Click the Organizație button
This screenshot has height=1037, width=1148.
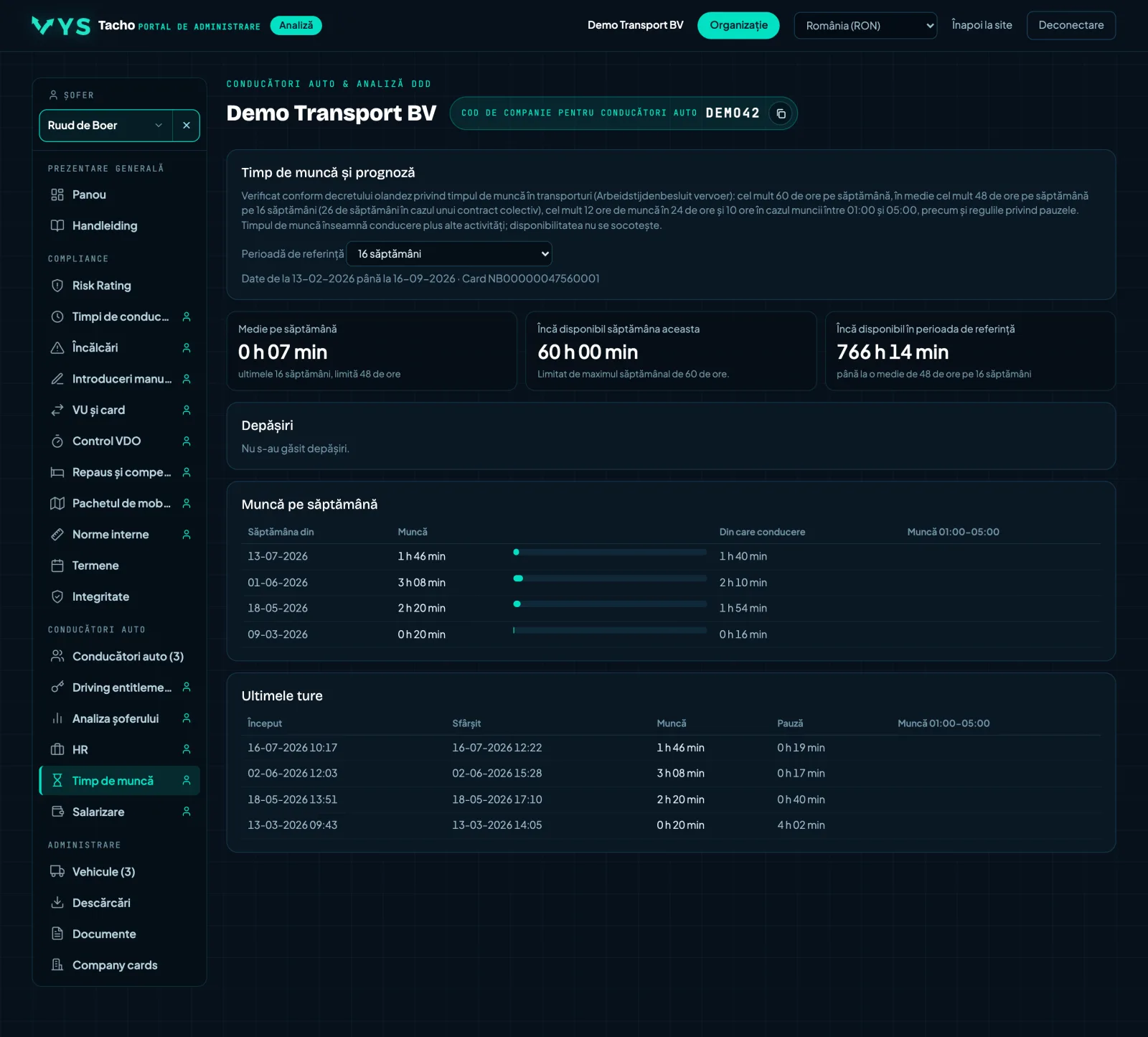(738, 26)
